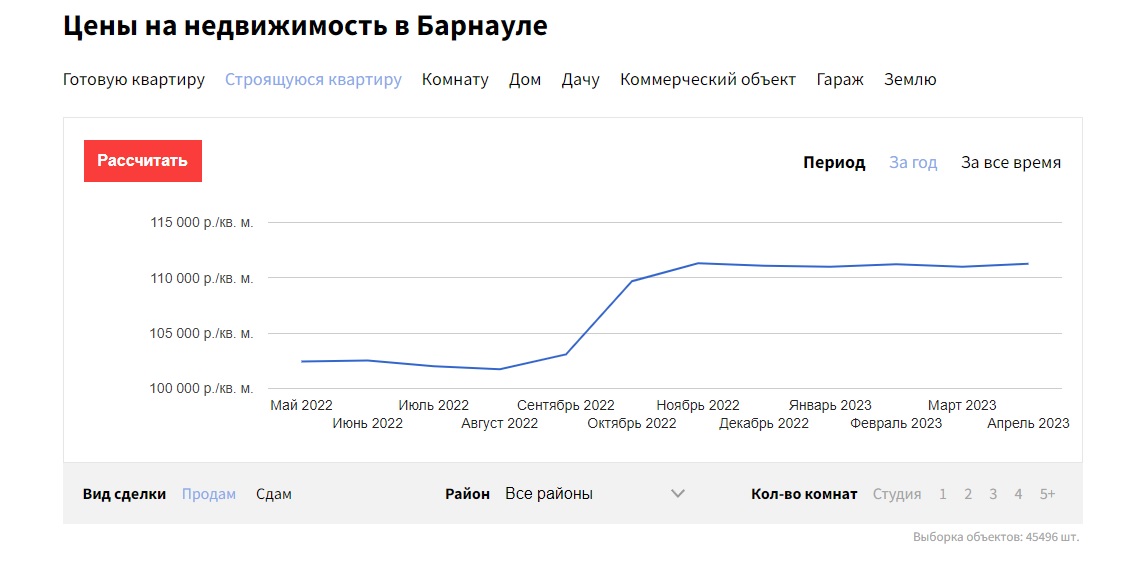Filter by 4 rooms
This screenshot has height=567, width=1145.
click(1018, 495)
